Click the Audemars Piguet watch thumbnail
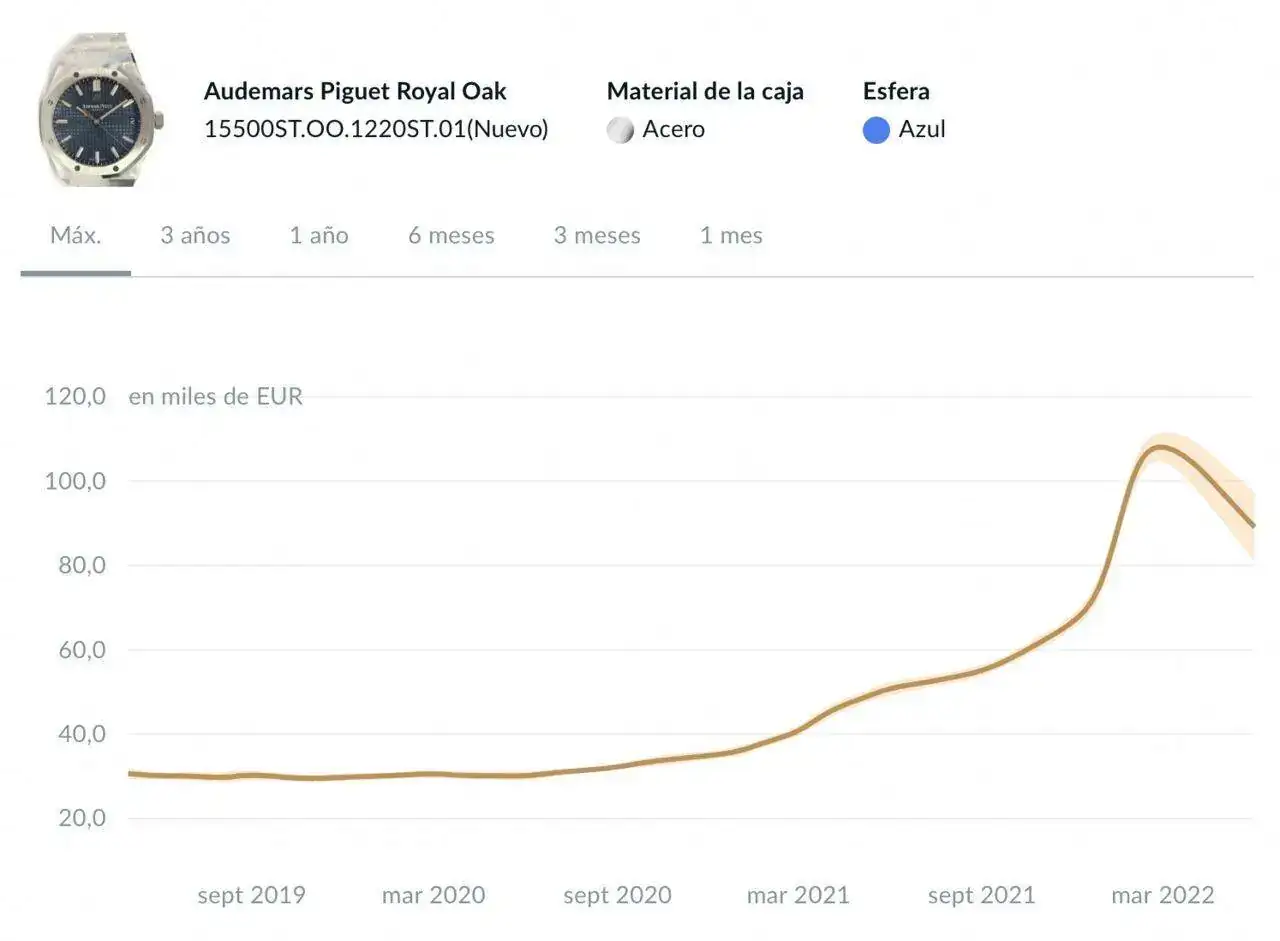 pyautogui.click(x=100, y=110)
